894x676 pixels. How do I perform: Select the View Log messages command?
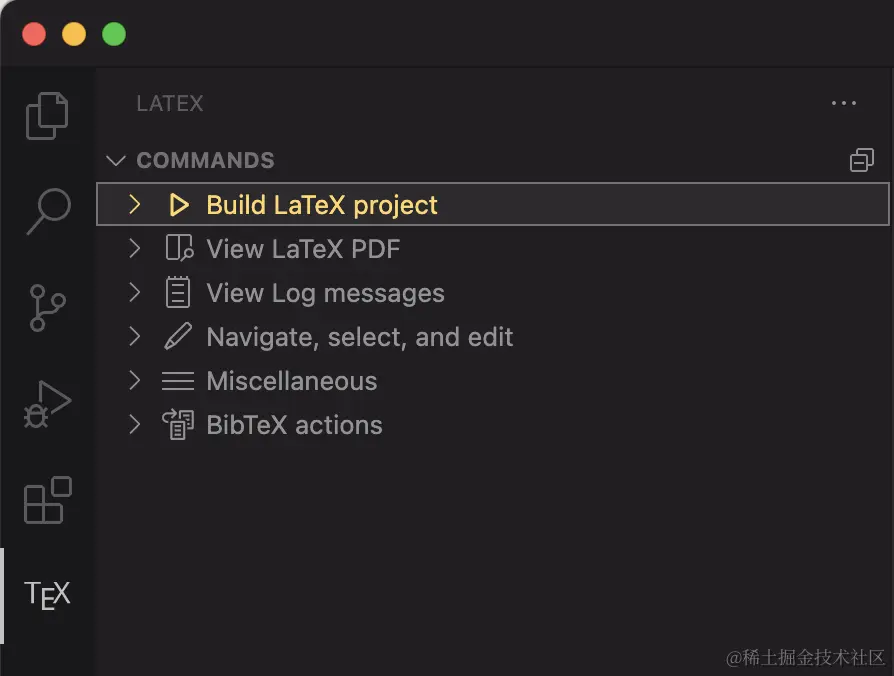click(324, 292)
